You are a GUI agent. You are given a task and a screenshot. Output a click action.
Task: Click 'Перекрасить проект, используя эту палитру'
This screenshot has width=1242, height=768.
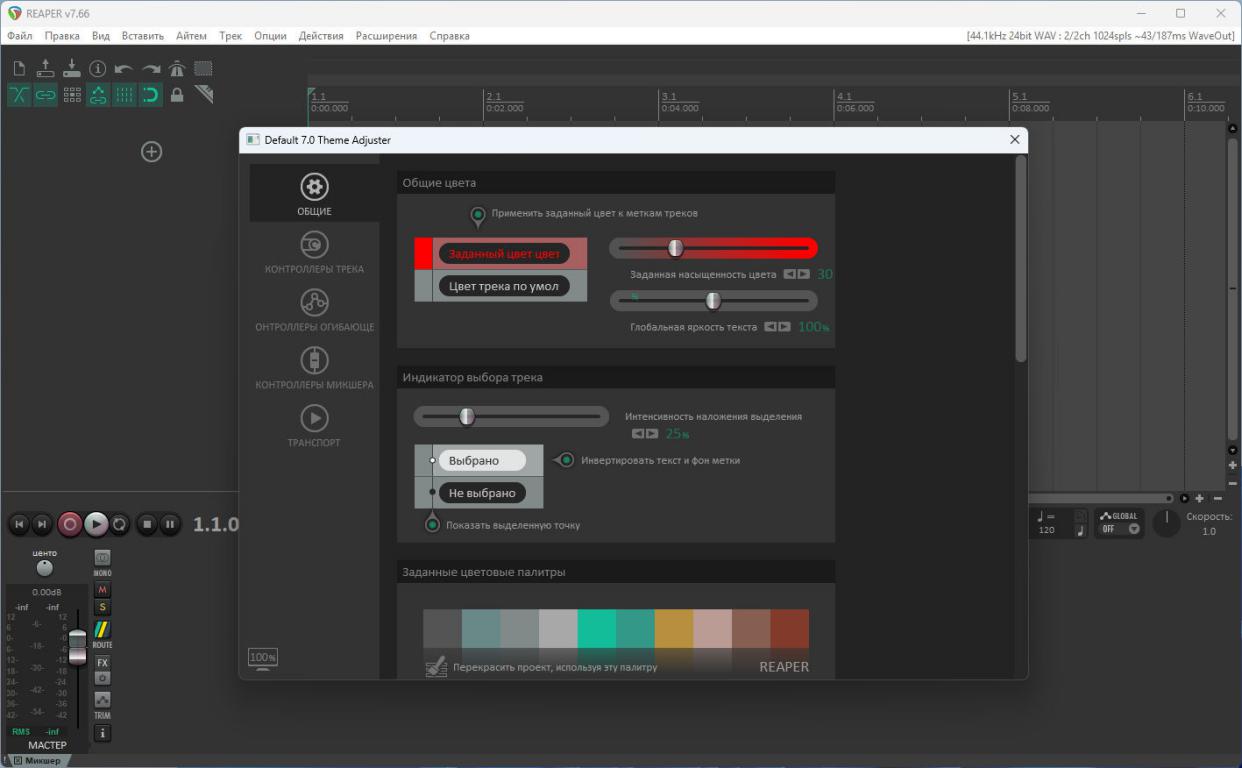point(555,667)
